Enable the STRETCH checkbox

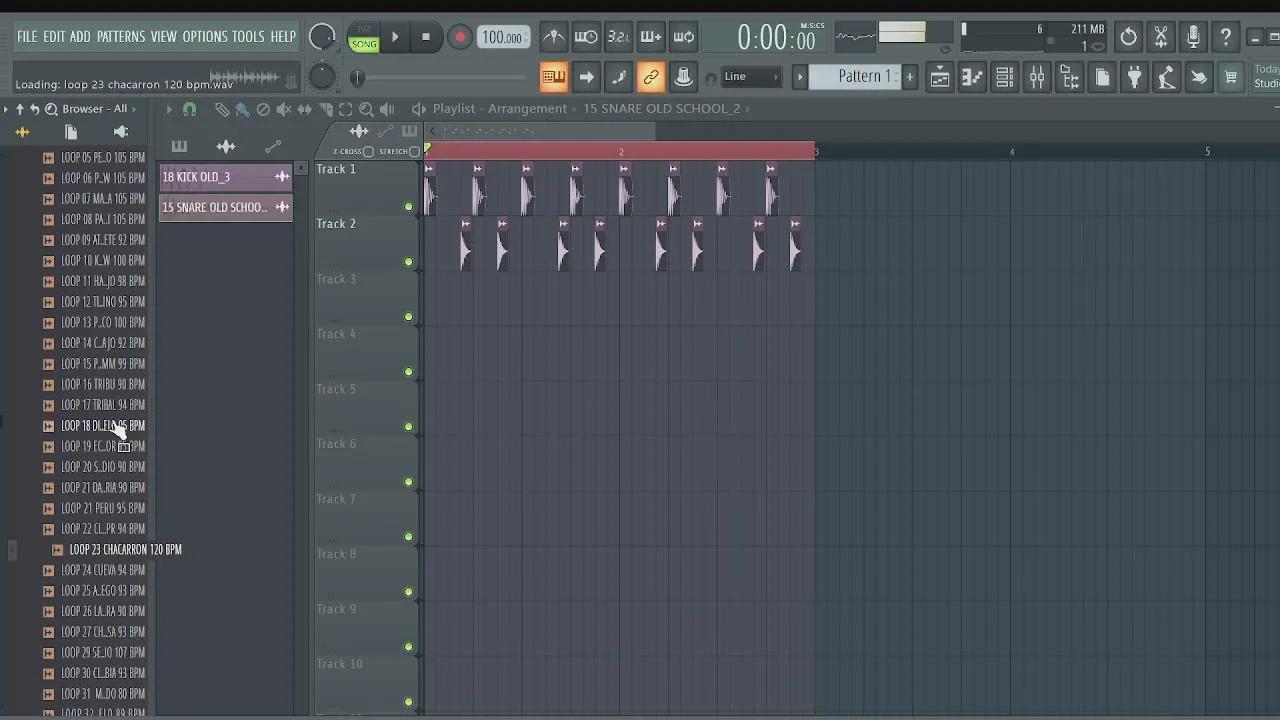click(414, 152)
